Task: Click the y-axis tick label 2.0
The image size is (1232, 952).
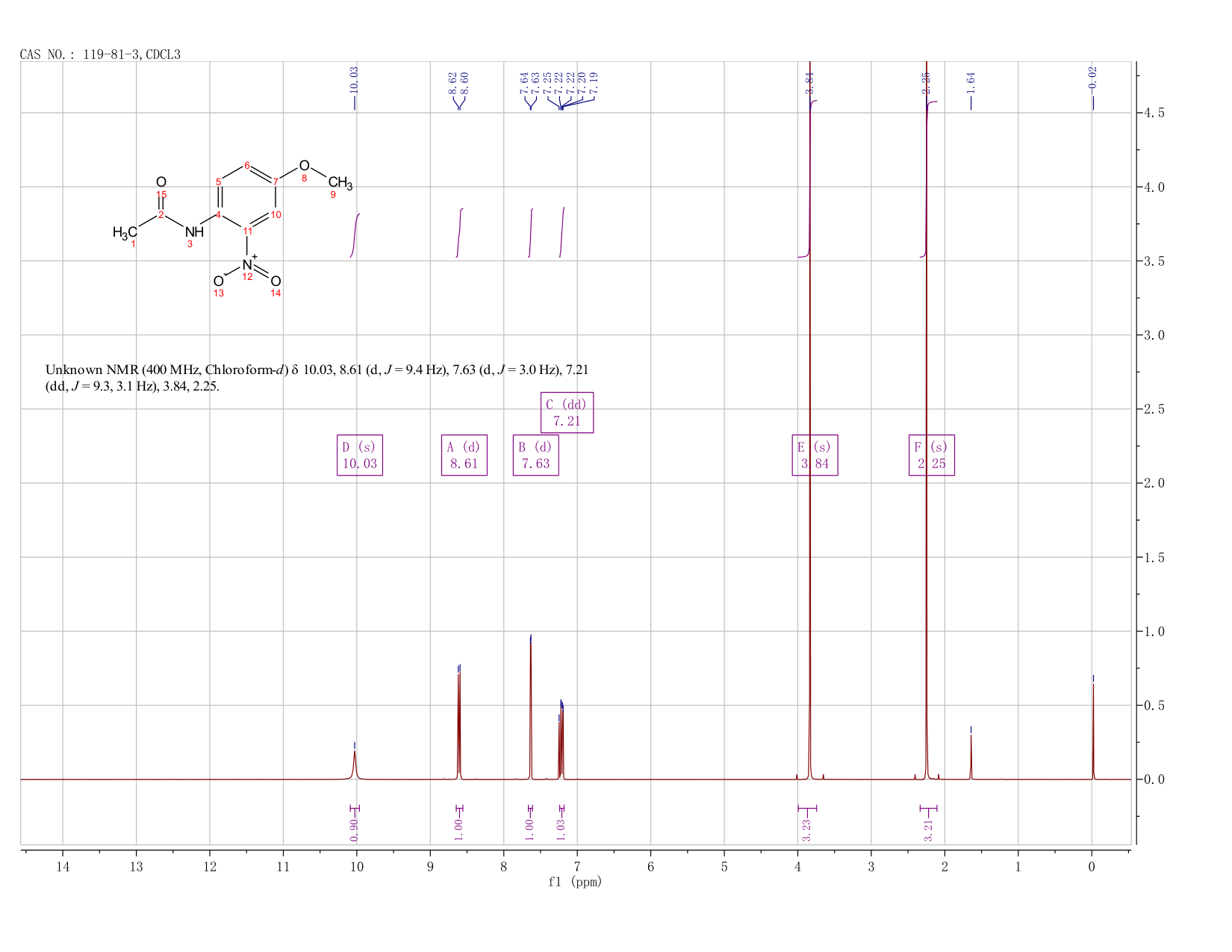Action: pyautogui.click(x=1154, y=483)
